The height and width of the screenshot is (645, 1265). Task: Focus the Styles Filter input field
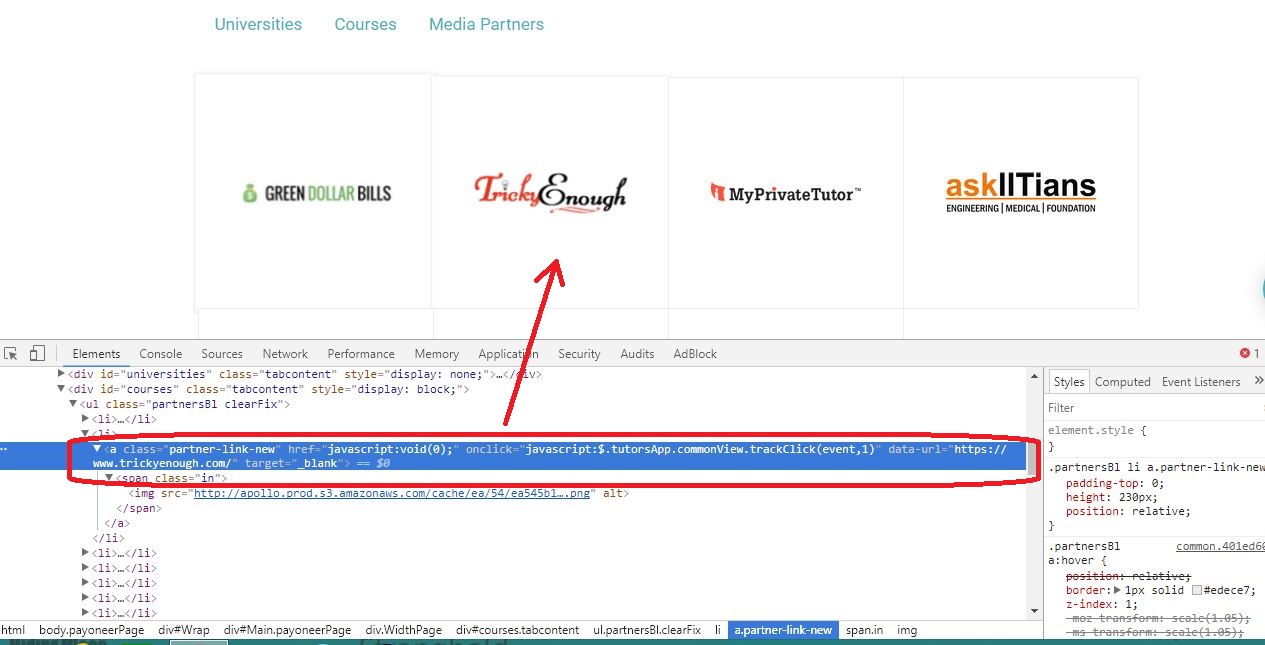click(1150, 407)
